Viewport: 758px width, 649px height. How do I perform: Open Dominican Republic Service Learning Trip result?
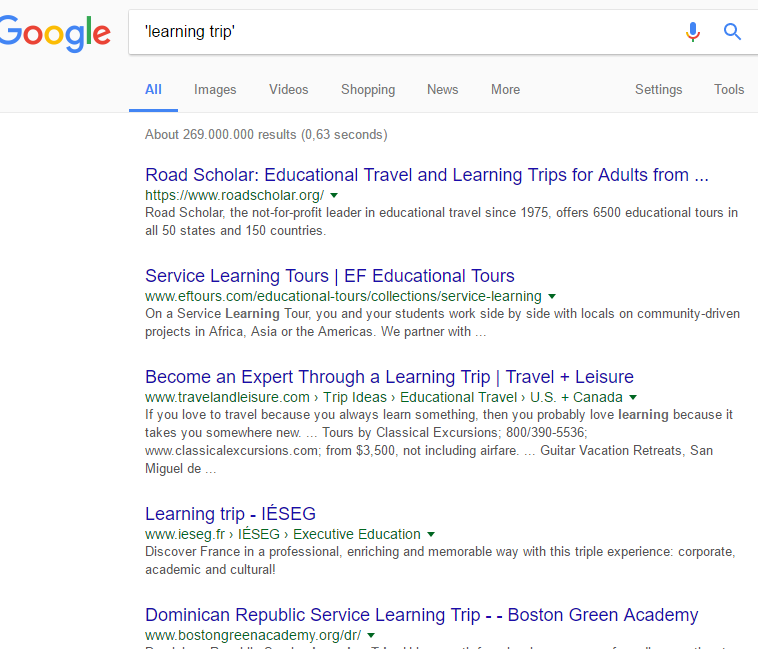click(x=422, y=615)
